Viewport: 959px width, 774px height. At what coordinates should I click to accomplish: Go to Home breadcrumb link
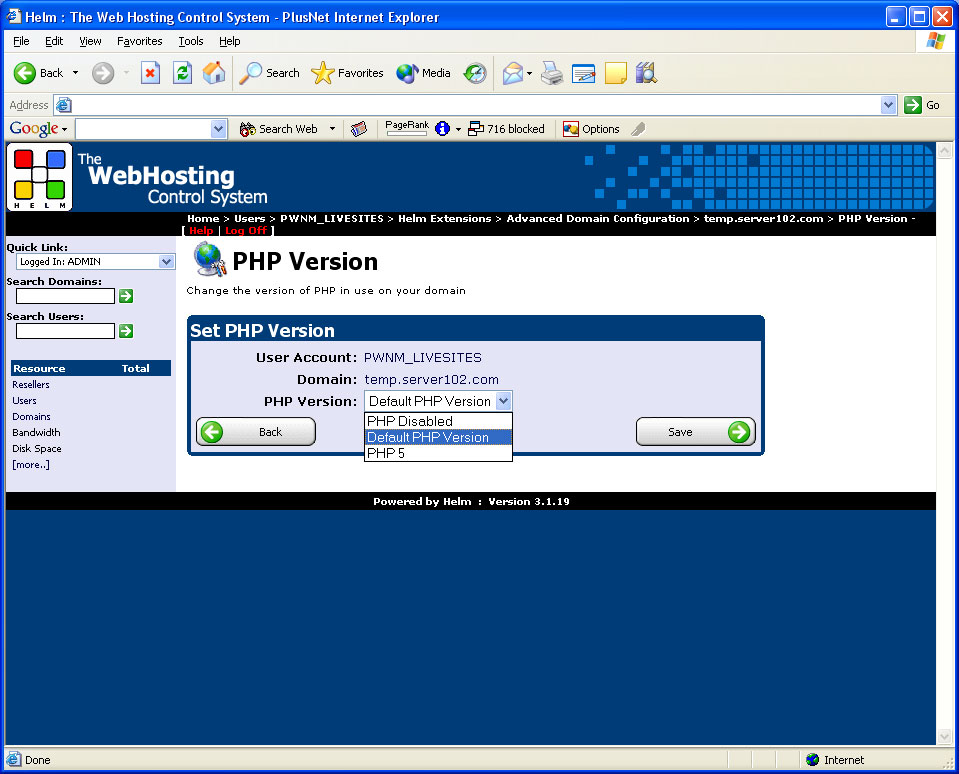click(x=203, y=218)
